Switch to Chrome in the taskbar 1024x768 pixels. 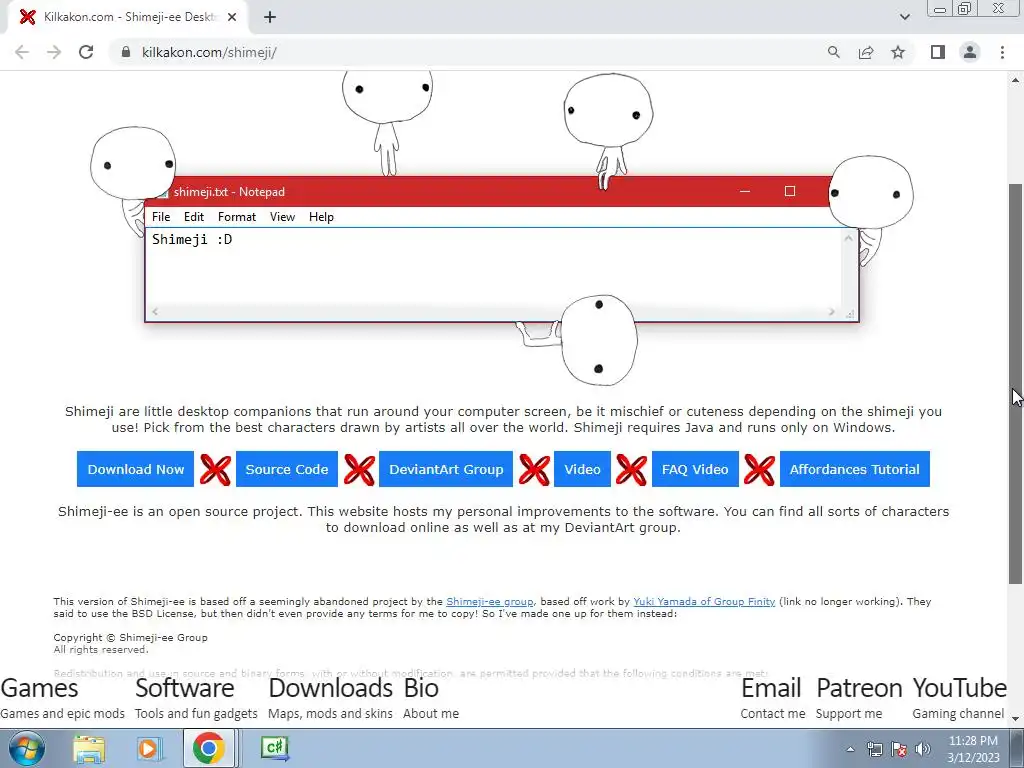[208, 748]
